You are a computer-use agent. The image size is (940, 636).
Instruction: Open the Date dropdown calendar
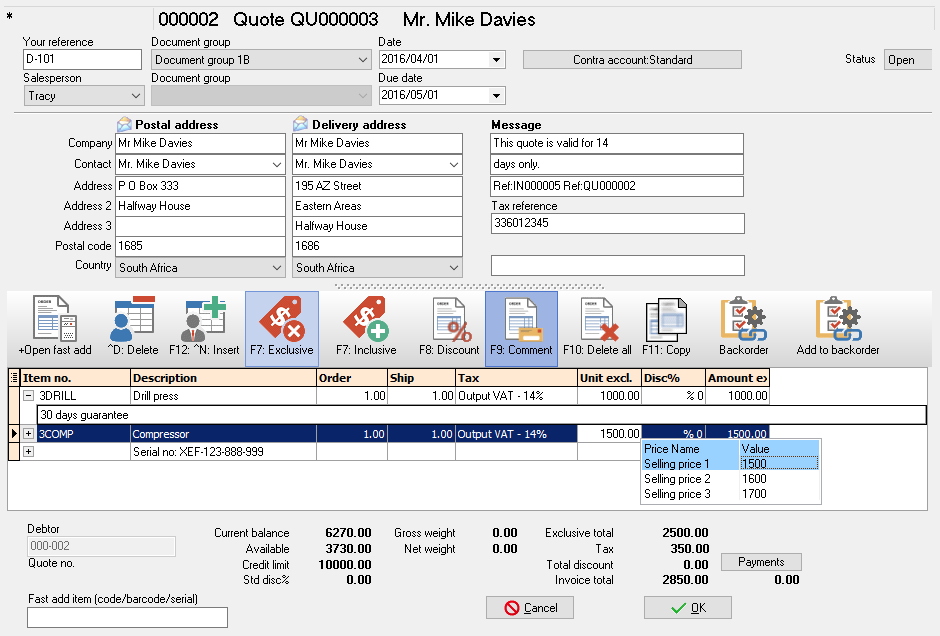coord(497,60)
